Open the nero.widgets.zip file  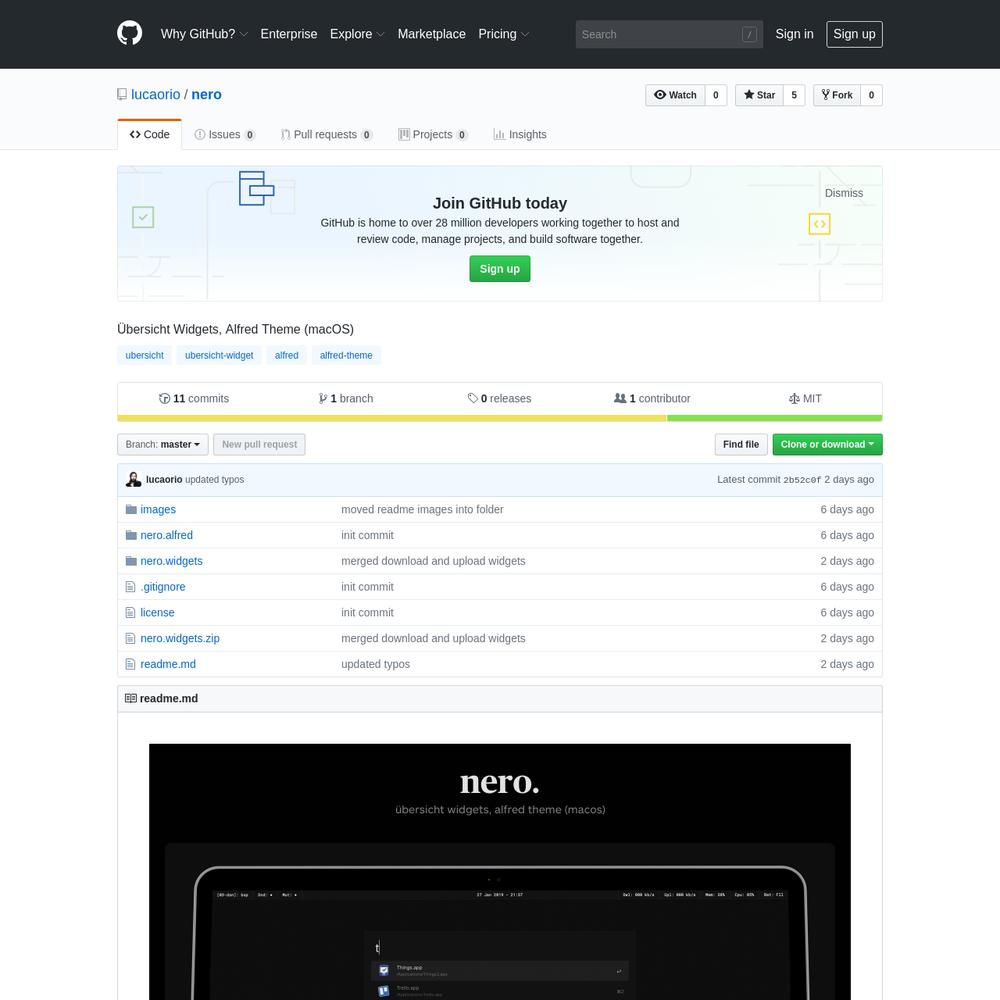(x=180, y=638)
